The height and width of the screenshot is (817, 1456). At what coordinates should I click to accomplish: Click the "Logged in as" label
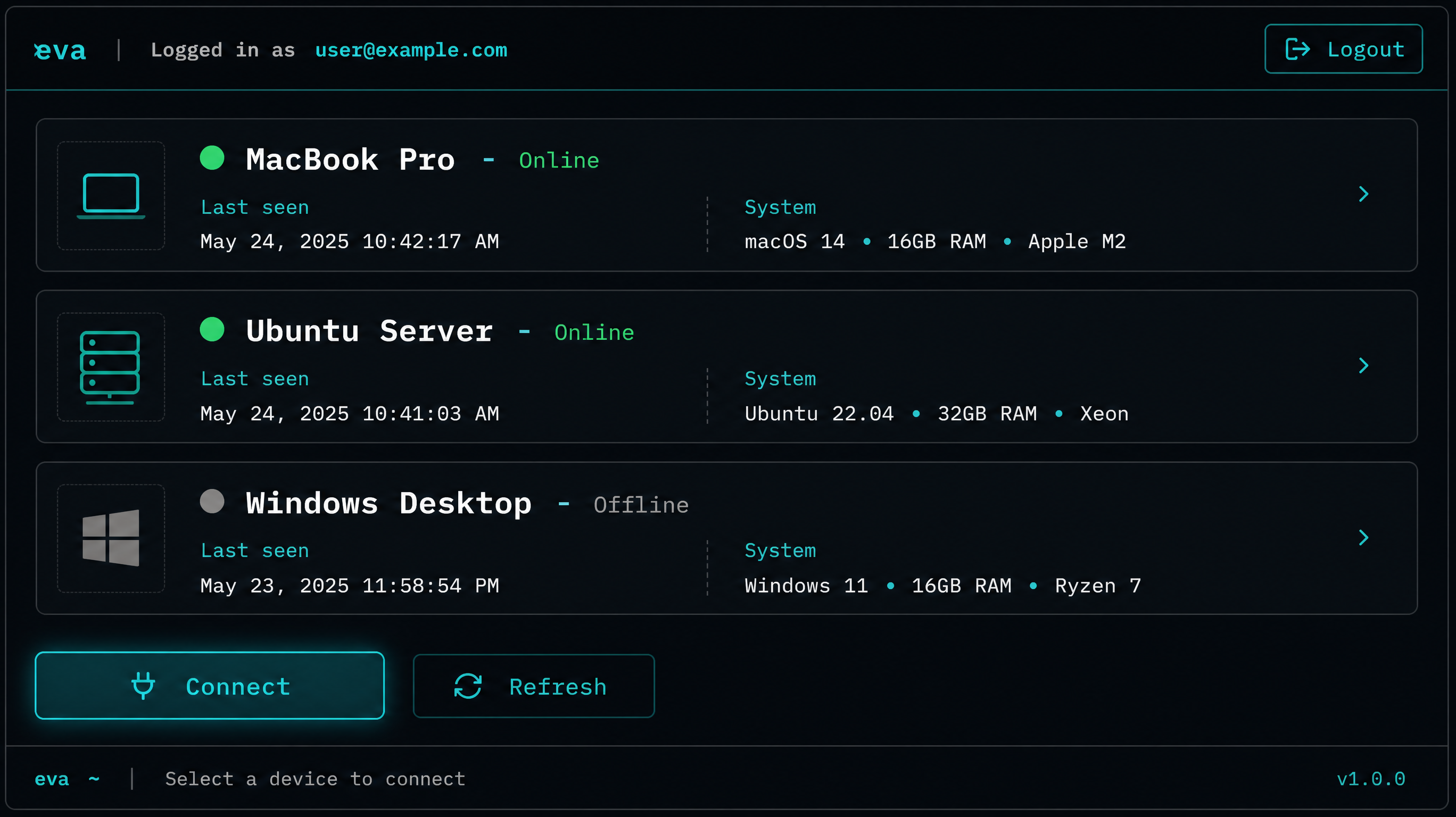pyautogui.click(x=222, y=51)
